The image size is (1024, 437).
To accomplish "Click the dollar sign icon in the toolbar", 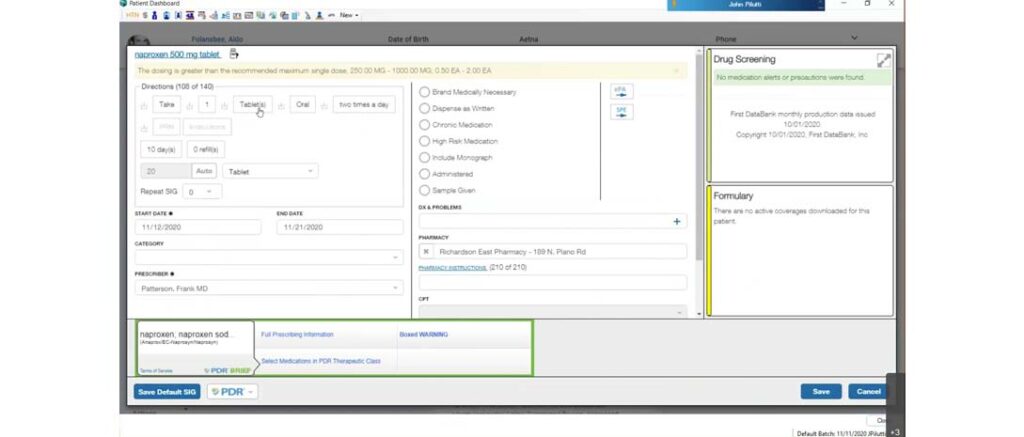I will coord(145,15).
